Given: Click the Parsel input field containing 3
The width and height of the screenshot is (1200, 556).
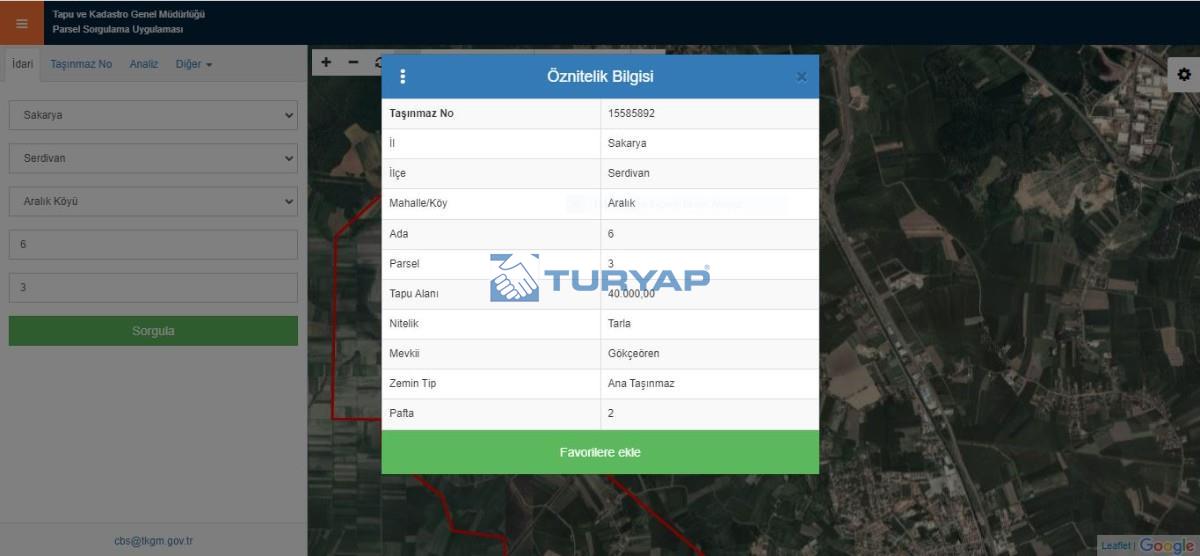Looking at the screenshot, I should coord(153,288).
